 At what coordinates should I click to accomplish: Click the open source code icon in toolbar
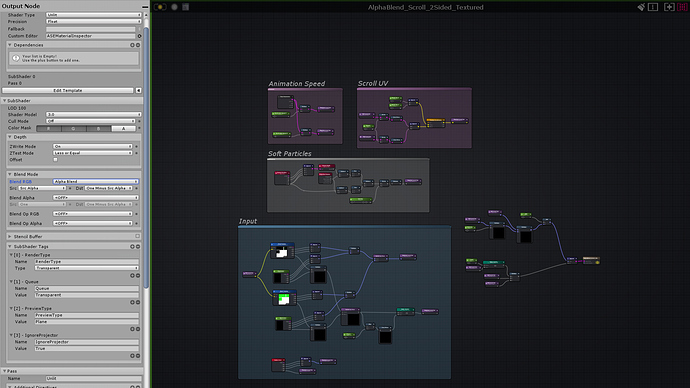pos(186,7)
